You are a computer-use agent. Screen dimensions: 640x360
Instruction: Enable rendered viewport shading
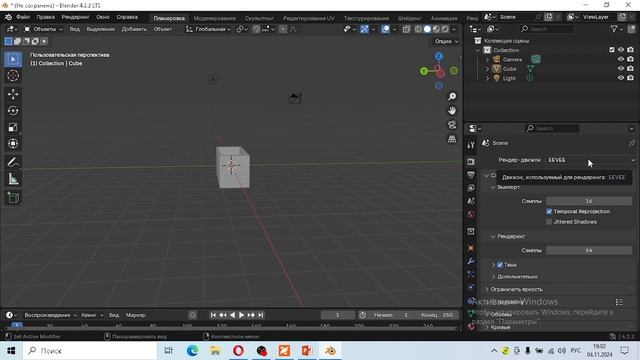pyautogui.click(x=445, y=29)
